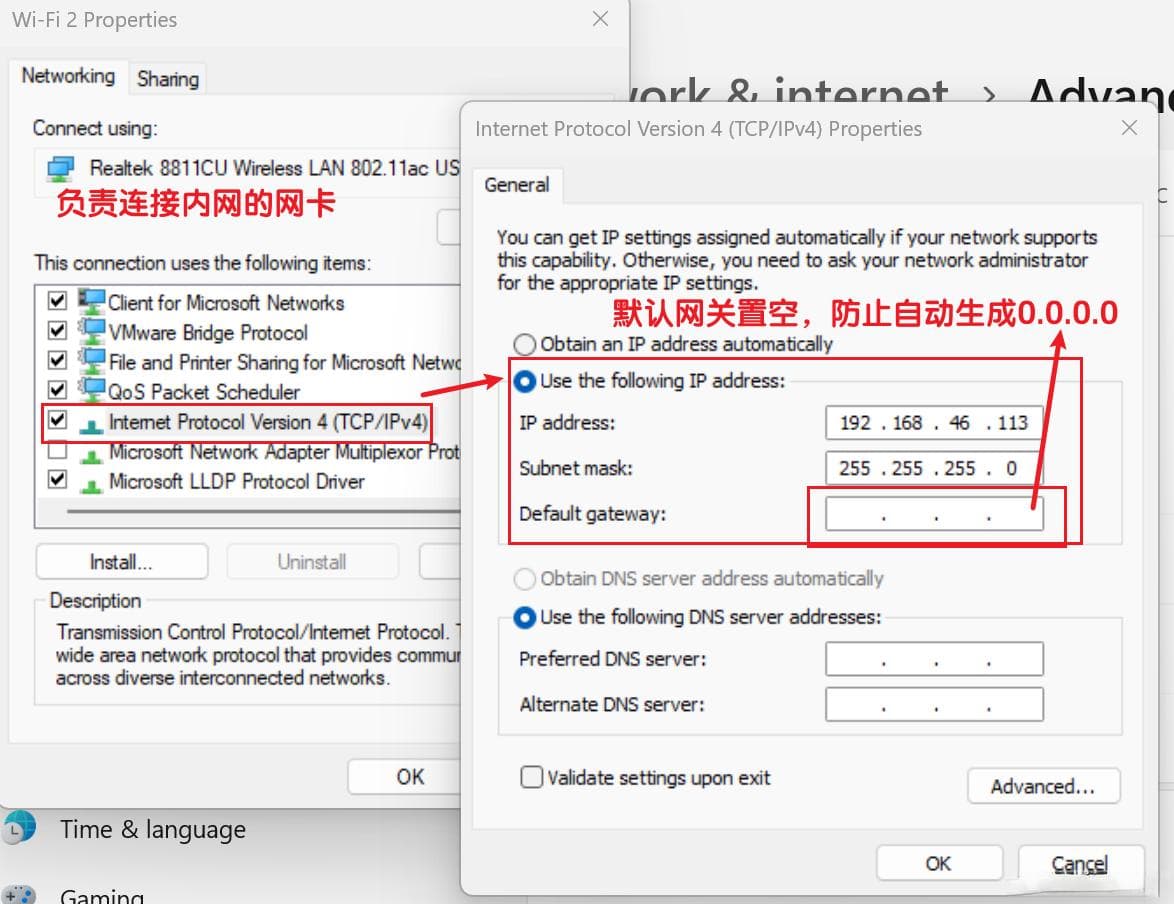Click the IP address field
Screen dimensions: 1174x904
tap(934, 423)
